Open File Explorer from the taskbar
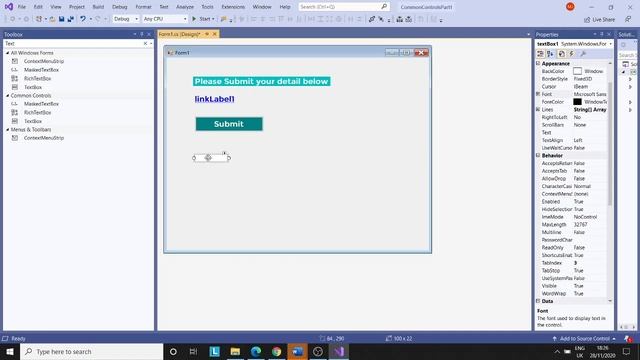Screen dimensions: 640x360 tap(235, 351)
